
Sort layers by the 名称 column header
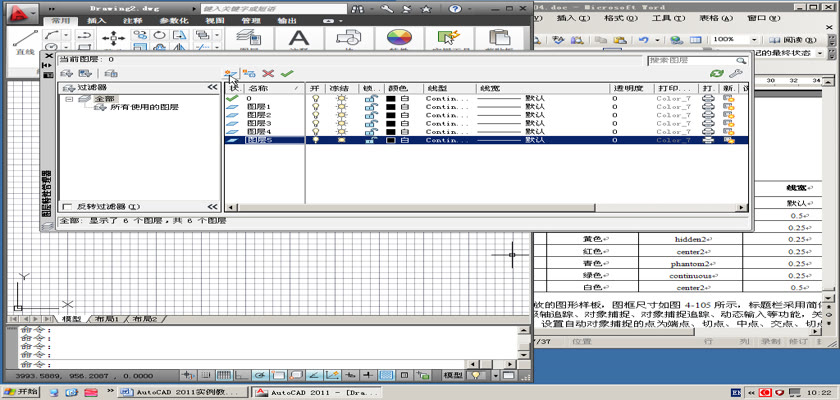(273, 88)
